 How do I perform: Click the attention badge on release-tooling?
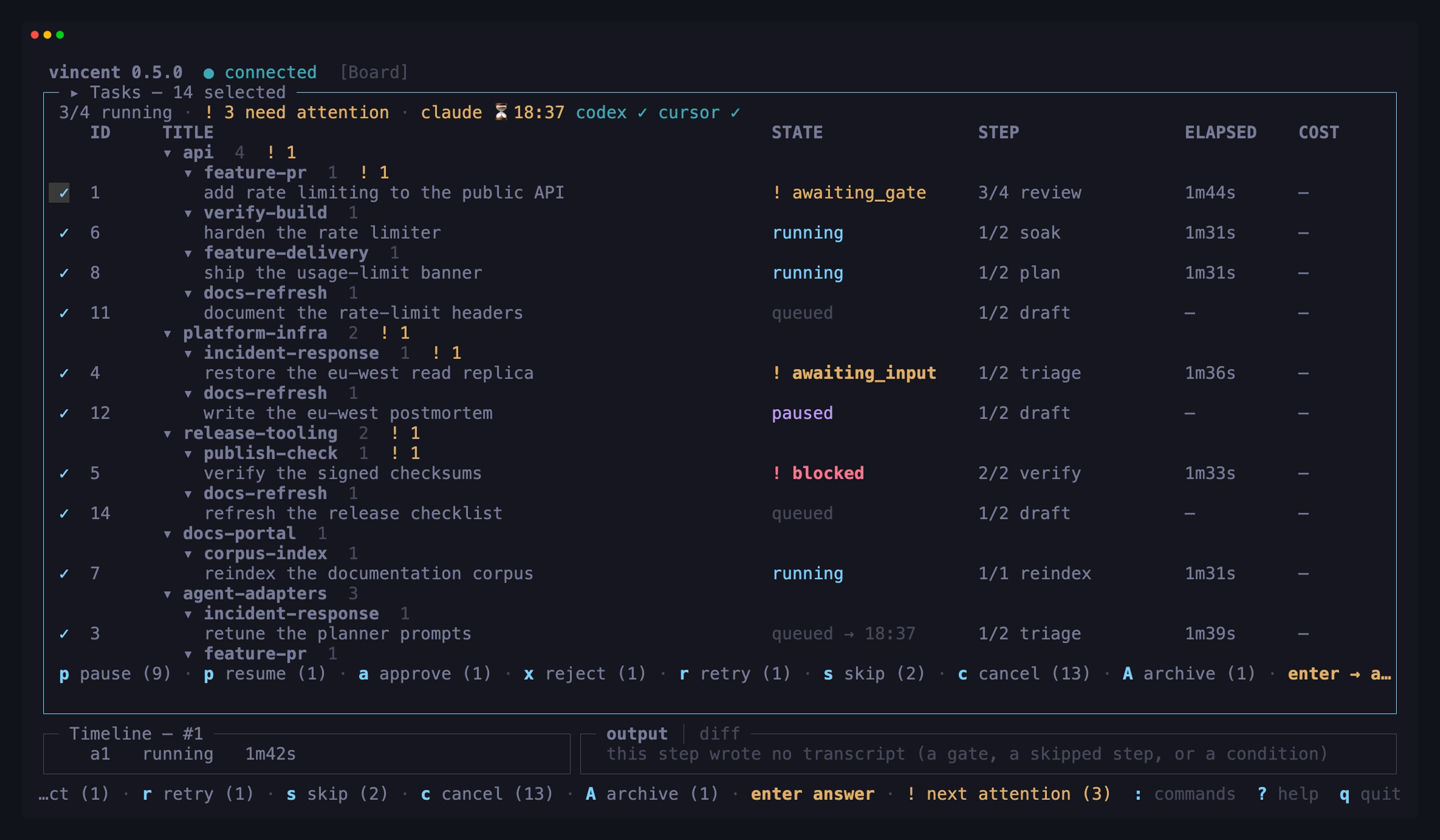click(405, 433)
